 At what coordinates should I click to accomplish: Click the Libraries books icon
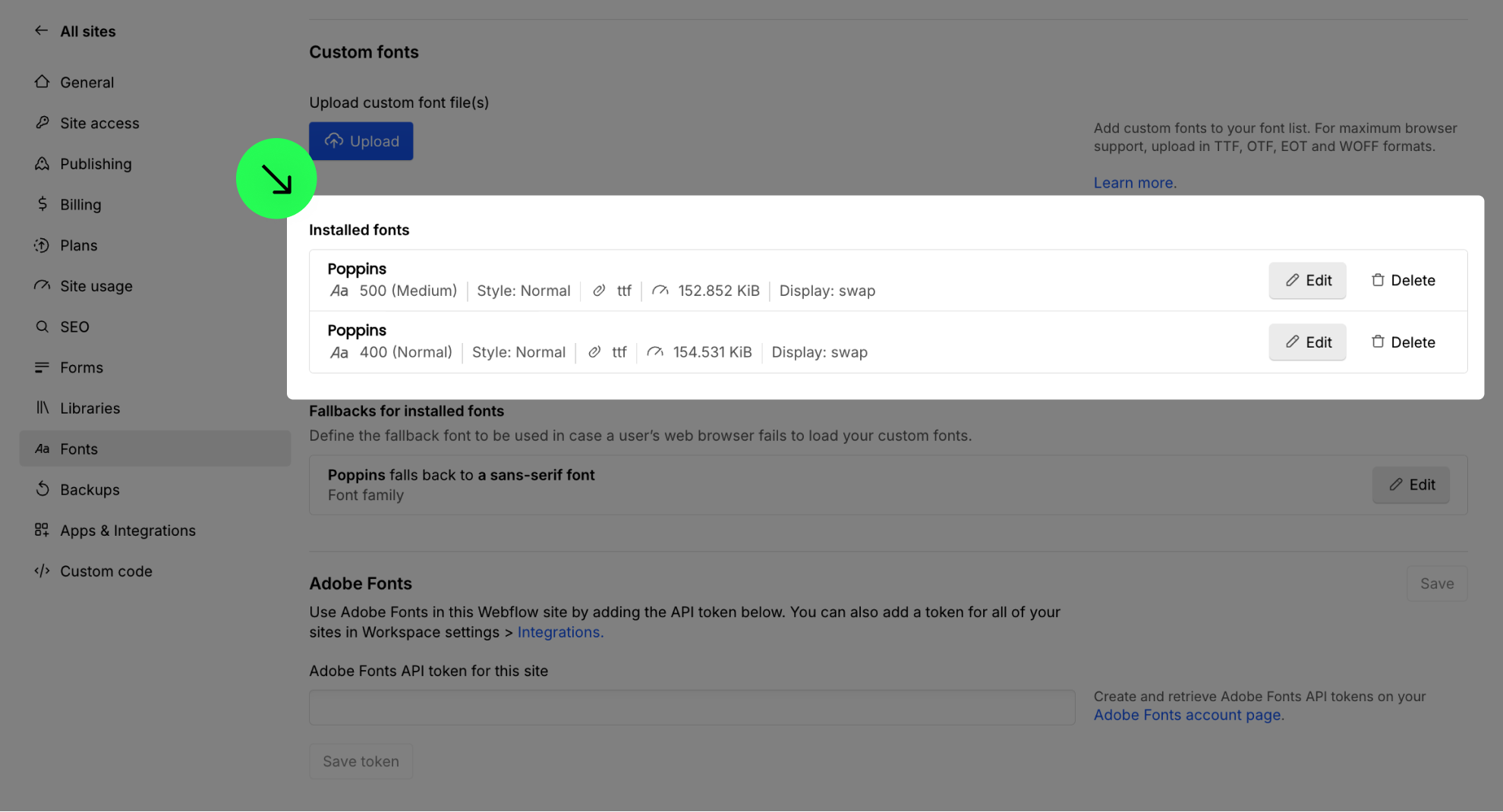click(42, 408)
